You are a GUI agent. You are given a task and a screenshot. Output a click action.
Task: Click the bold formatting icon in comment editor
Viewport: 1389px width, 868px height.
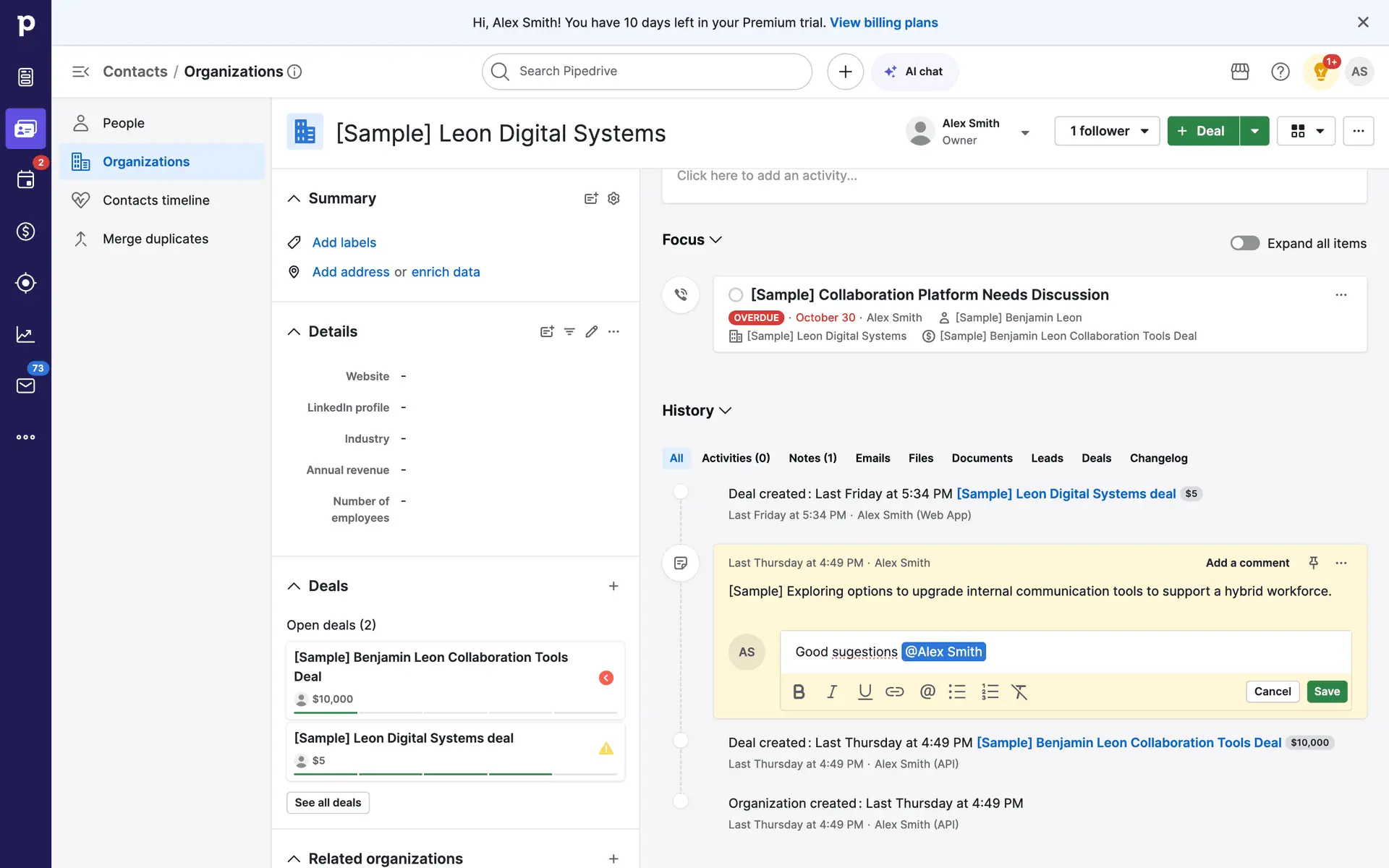click(x=799, y=692)
